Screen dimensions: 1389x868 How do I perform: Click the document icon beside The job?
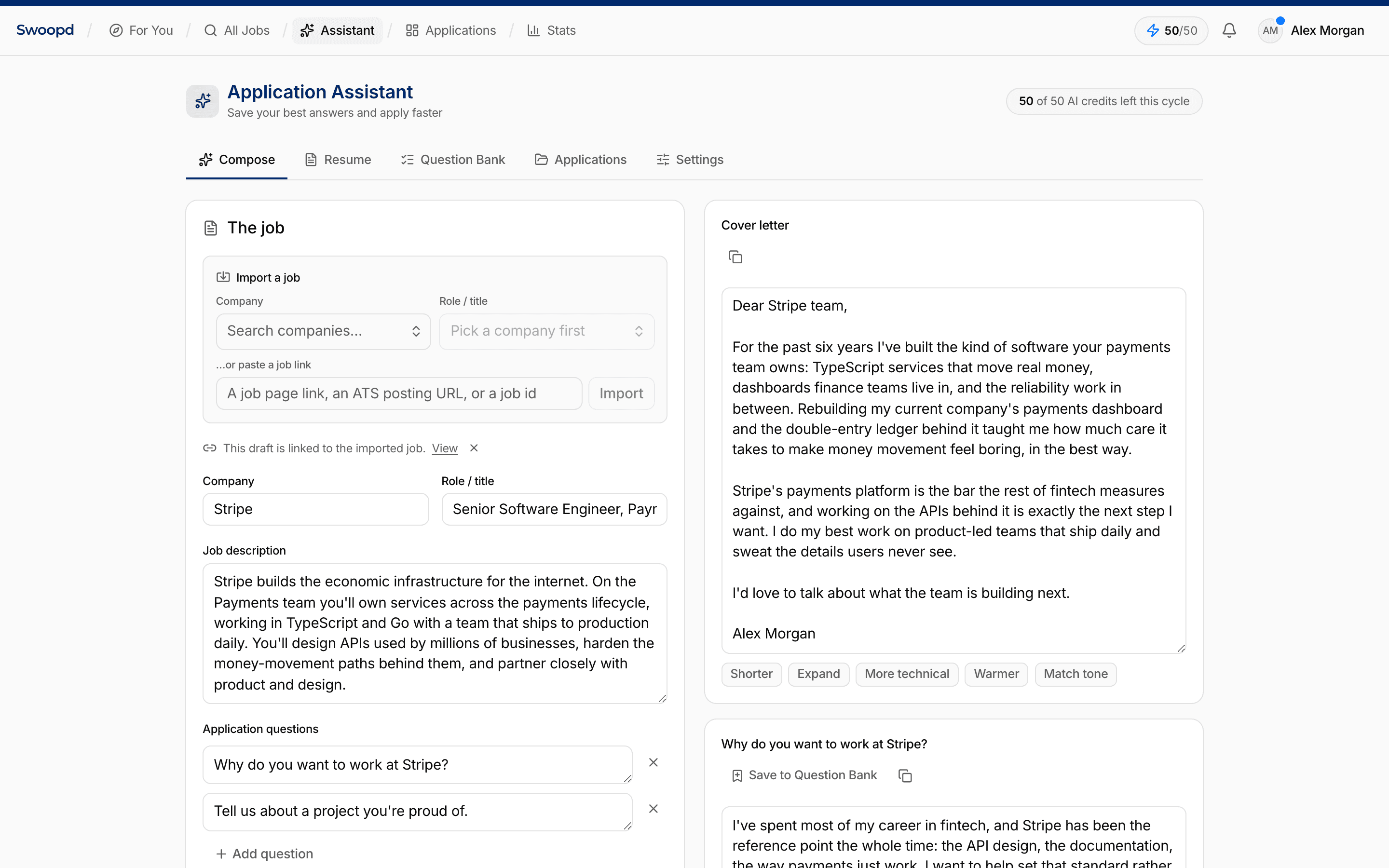pos(211,228)
